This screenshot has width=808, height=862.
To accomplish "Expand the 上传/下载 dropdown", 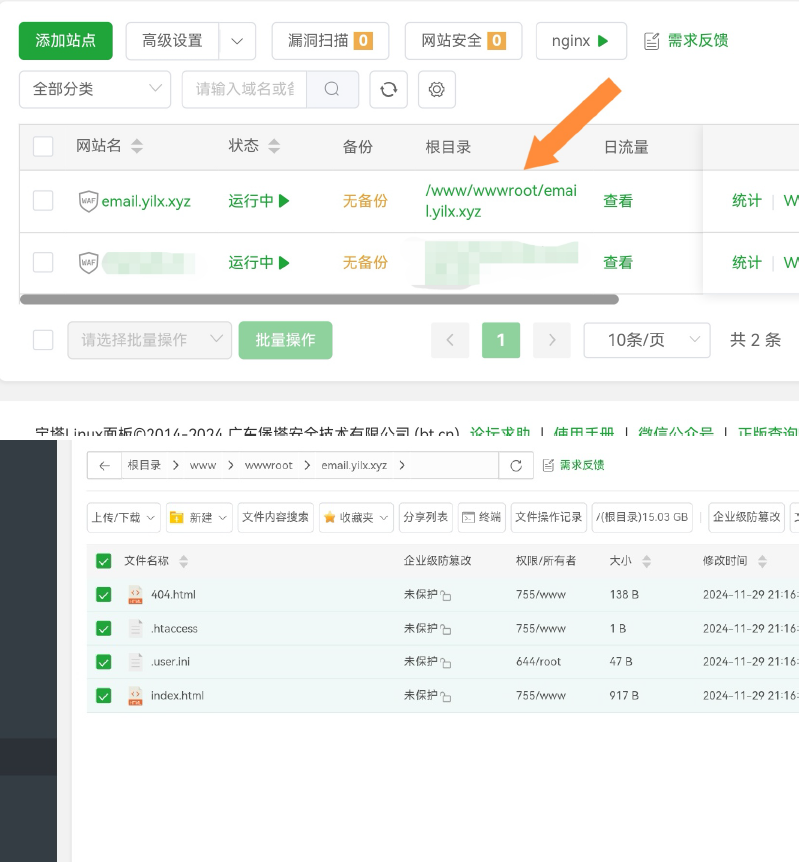I will click(x=124, y=517).
